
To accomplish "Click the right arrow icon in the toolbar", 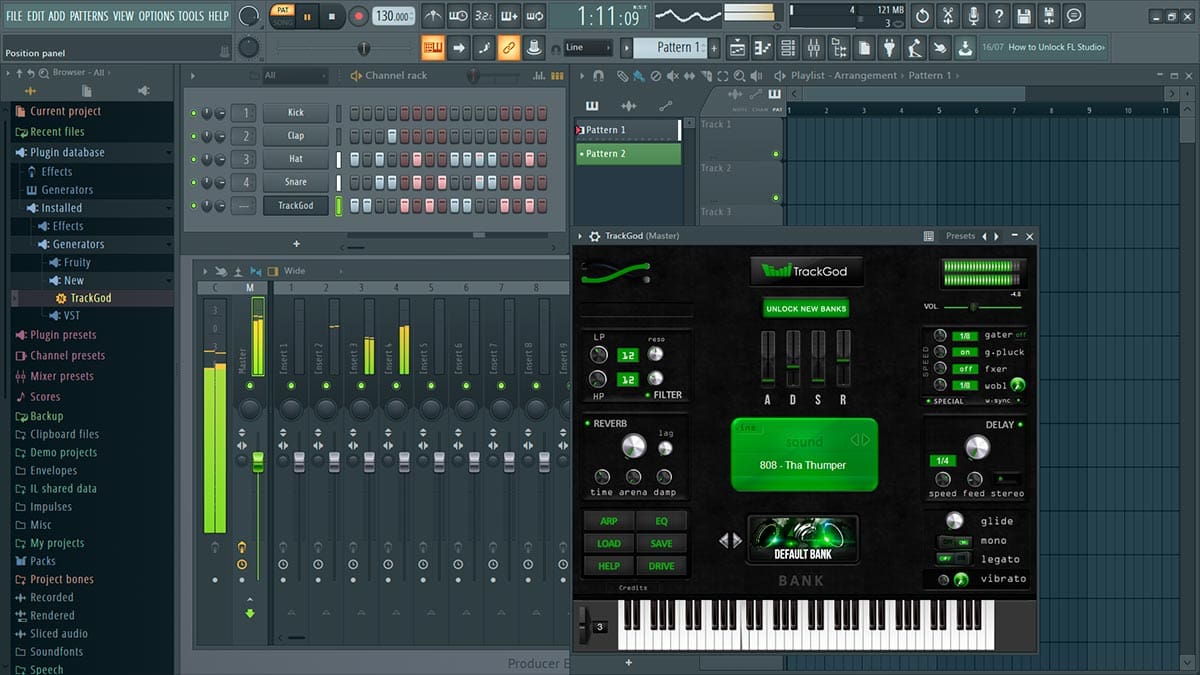I will (x=459, y=48).
